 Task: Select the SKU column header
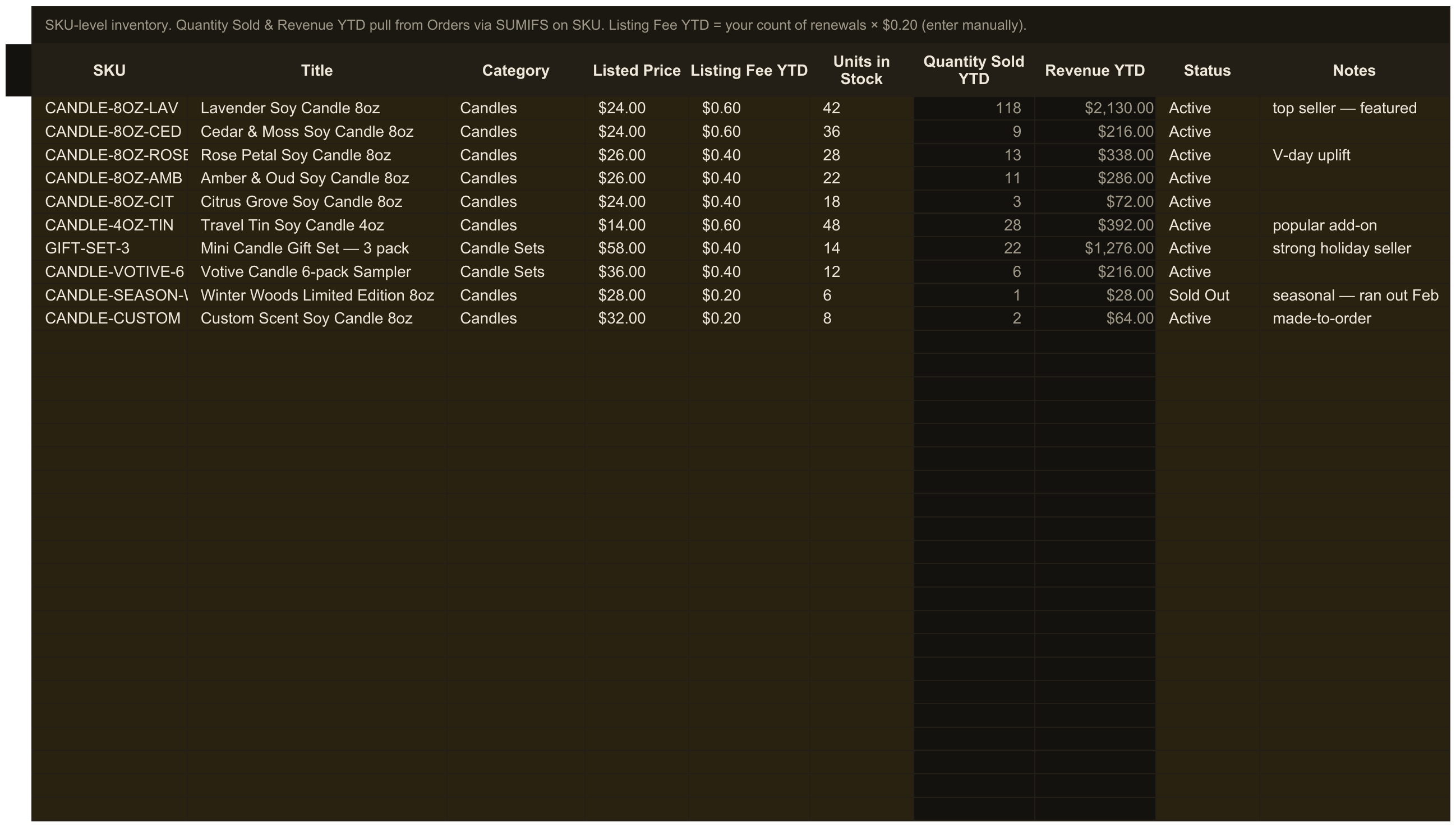pyautogui.click(x=109, y=71)
